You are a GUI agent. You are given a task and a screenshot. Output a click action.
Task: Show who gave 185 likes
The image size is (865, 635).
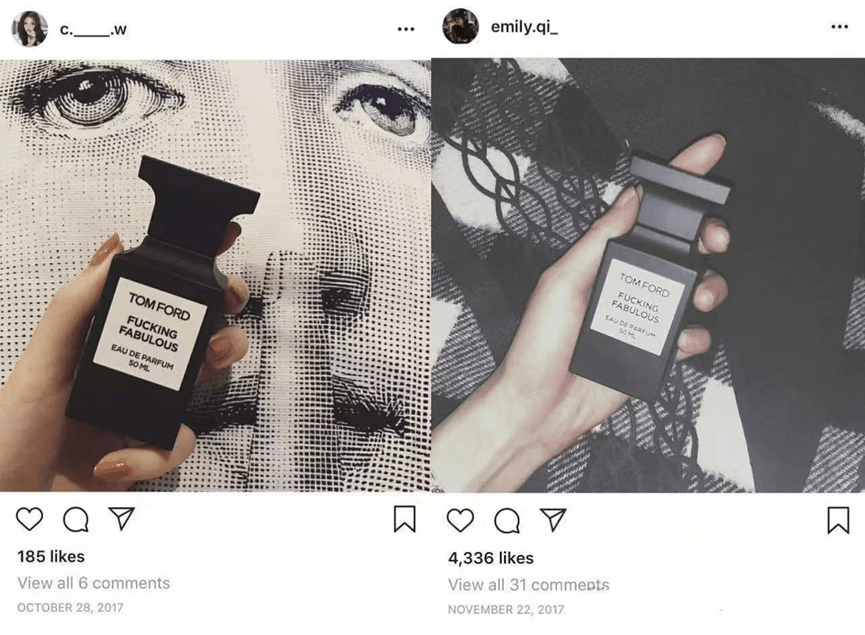pyautogui.click(x=51, y=556)
